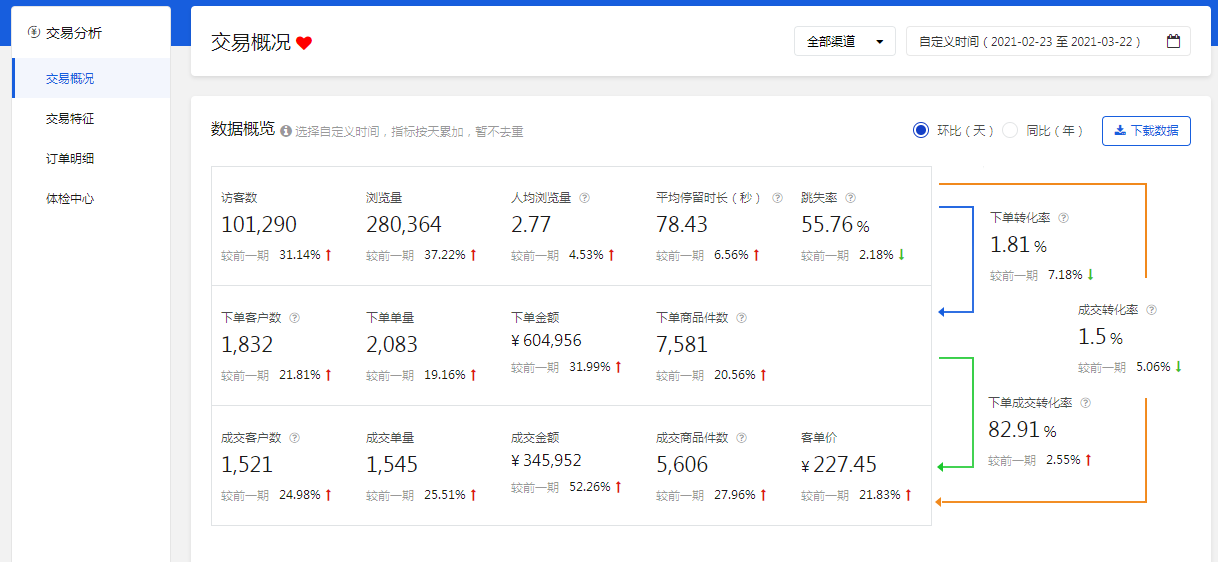This screenshot has width=1218, height=562.
Task: Click the 下单单量 value 2,083
Action: [x=392, y=345]
